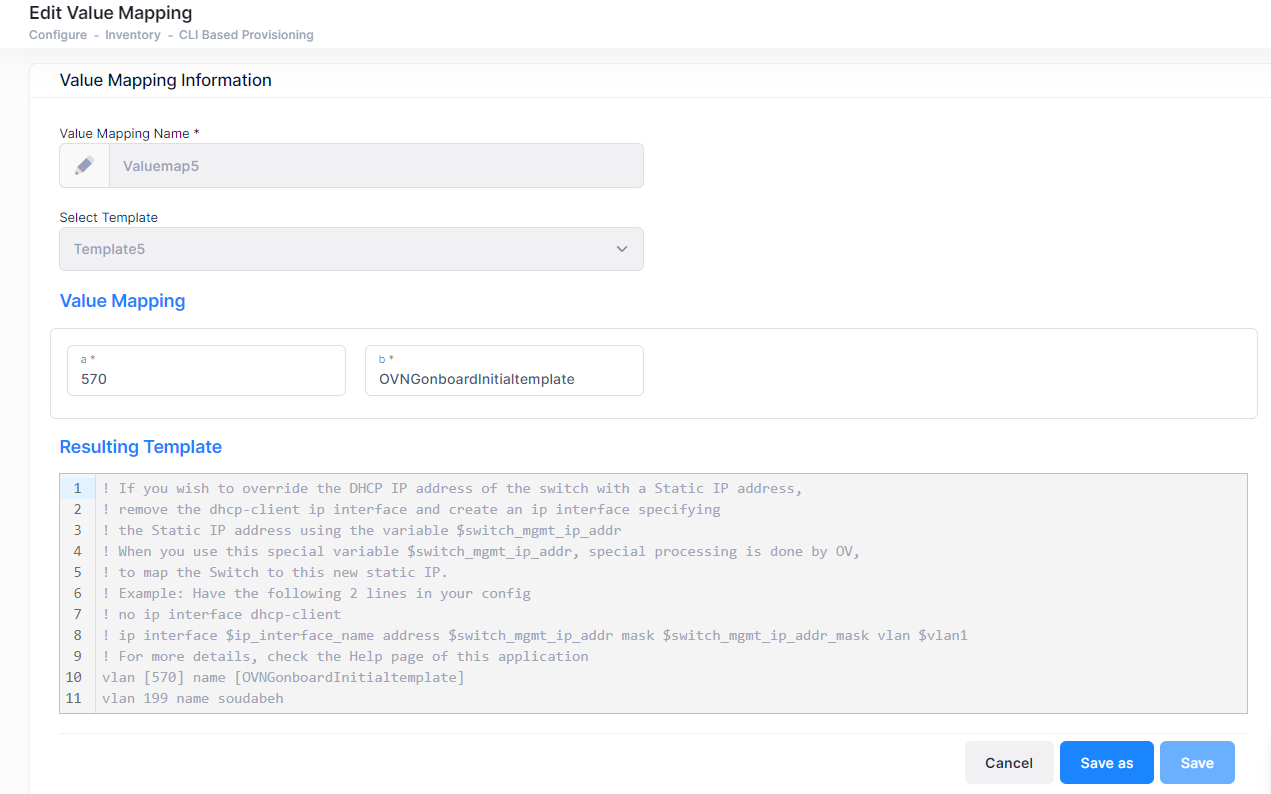Screen dimensions: 1271x794
Task: Go to the Configure breadcrumb
Action: [57, 35]
